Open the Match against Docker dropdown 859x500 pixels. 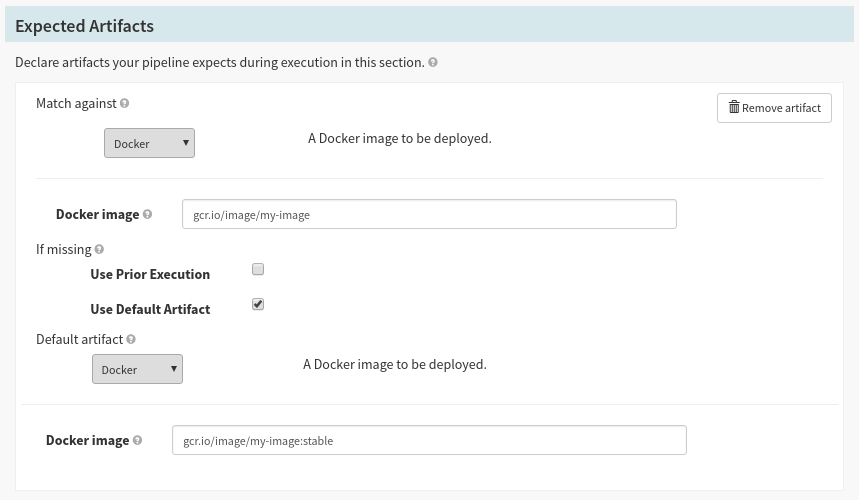pyautogui.click(x=149, y=143)
